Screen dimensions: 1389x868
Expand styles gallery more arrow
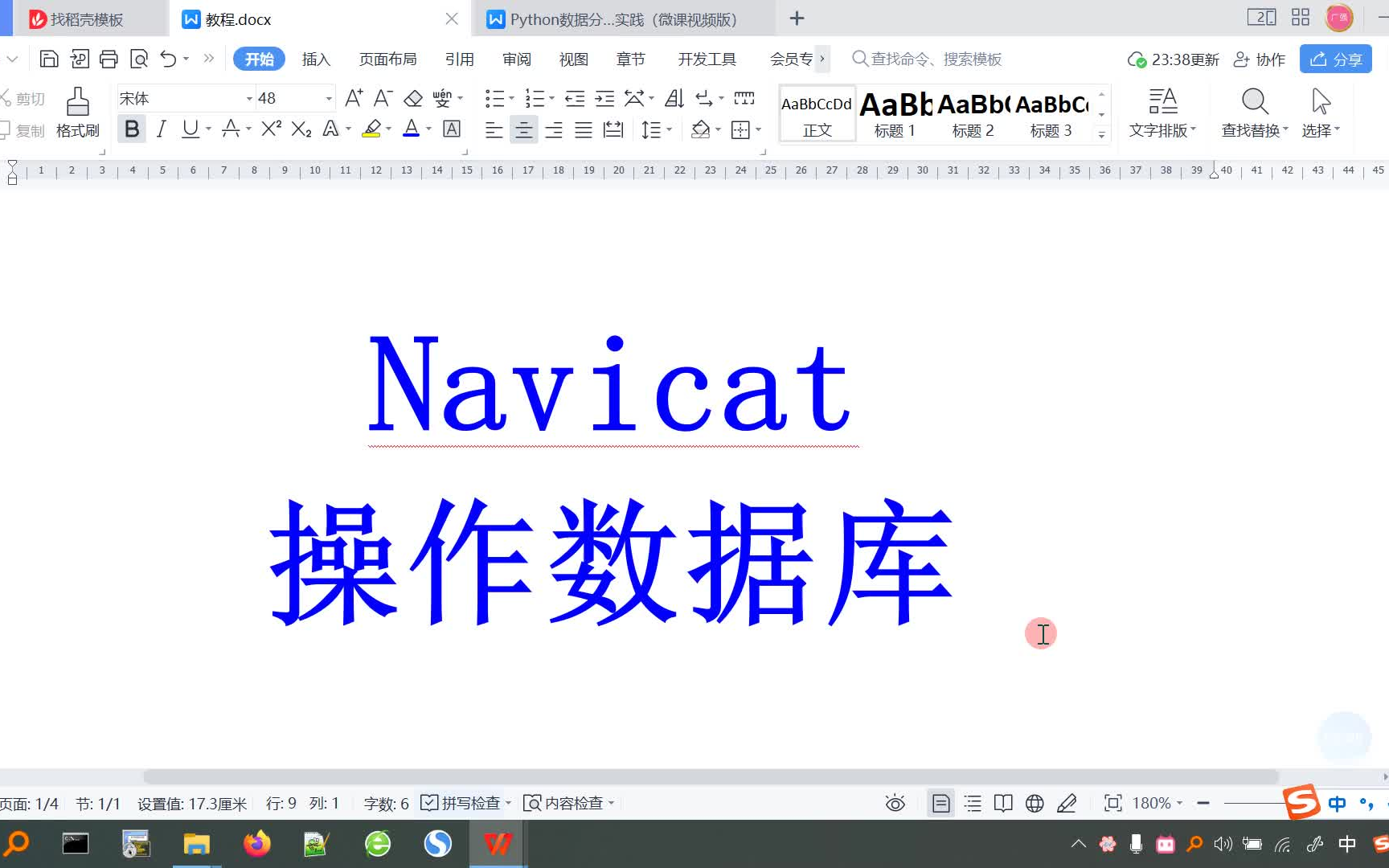tap(1101, 134)
